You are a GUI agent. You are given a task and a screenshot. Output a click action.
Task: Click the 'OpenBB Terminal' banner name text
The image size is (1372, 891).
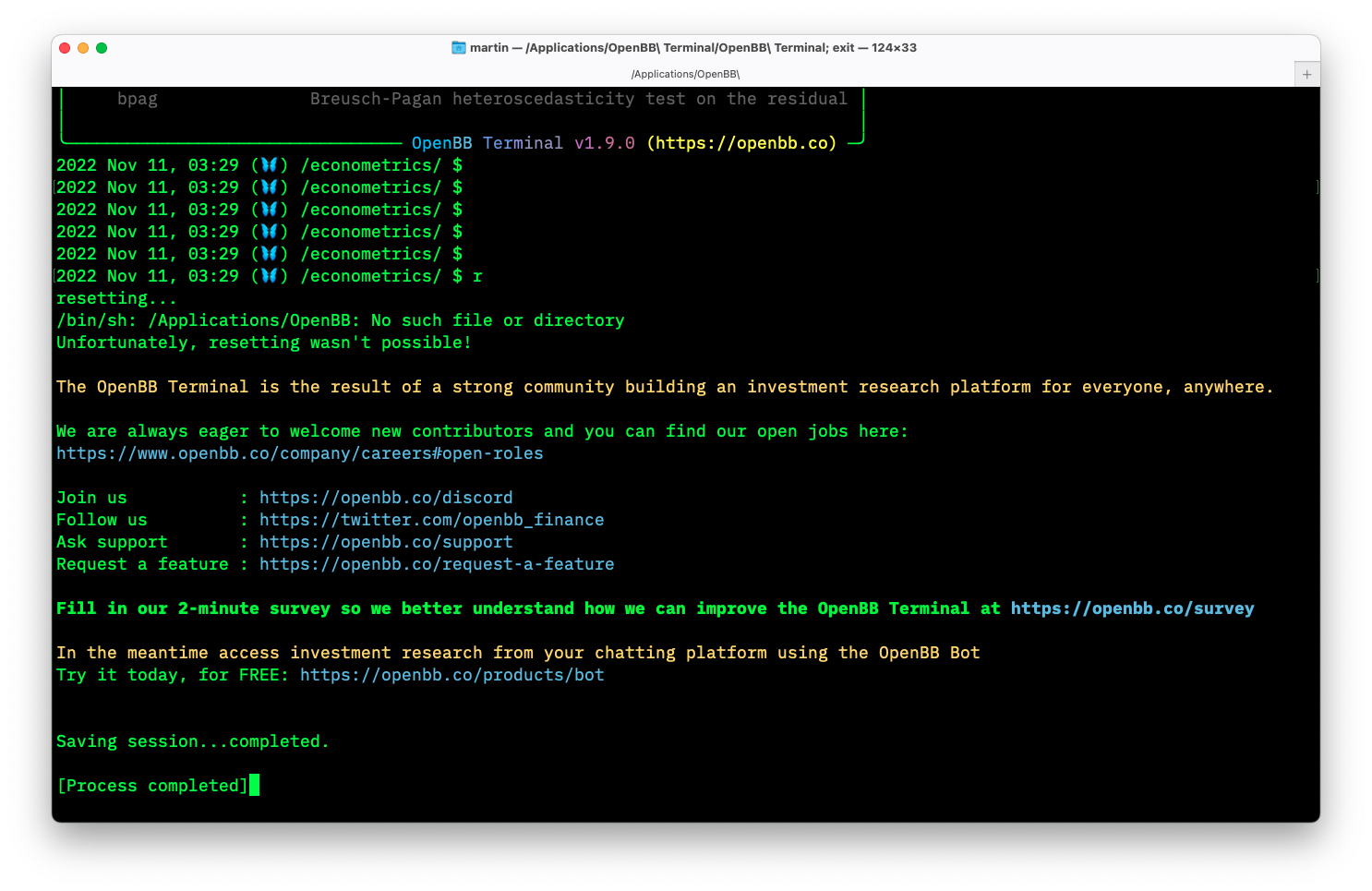(487, 143)
